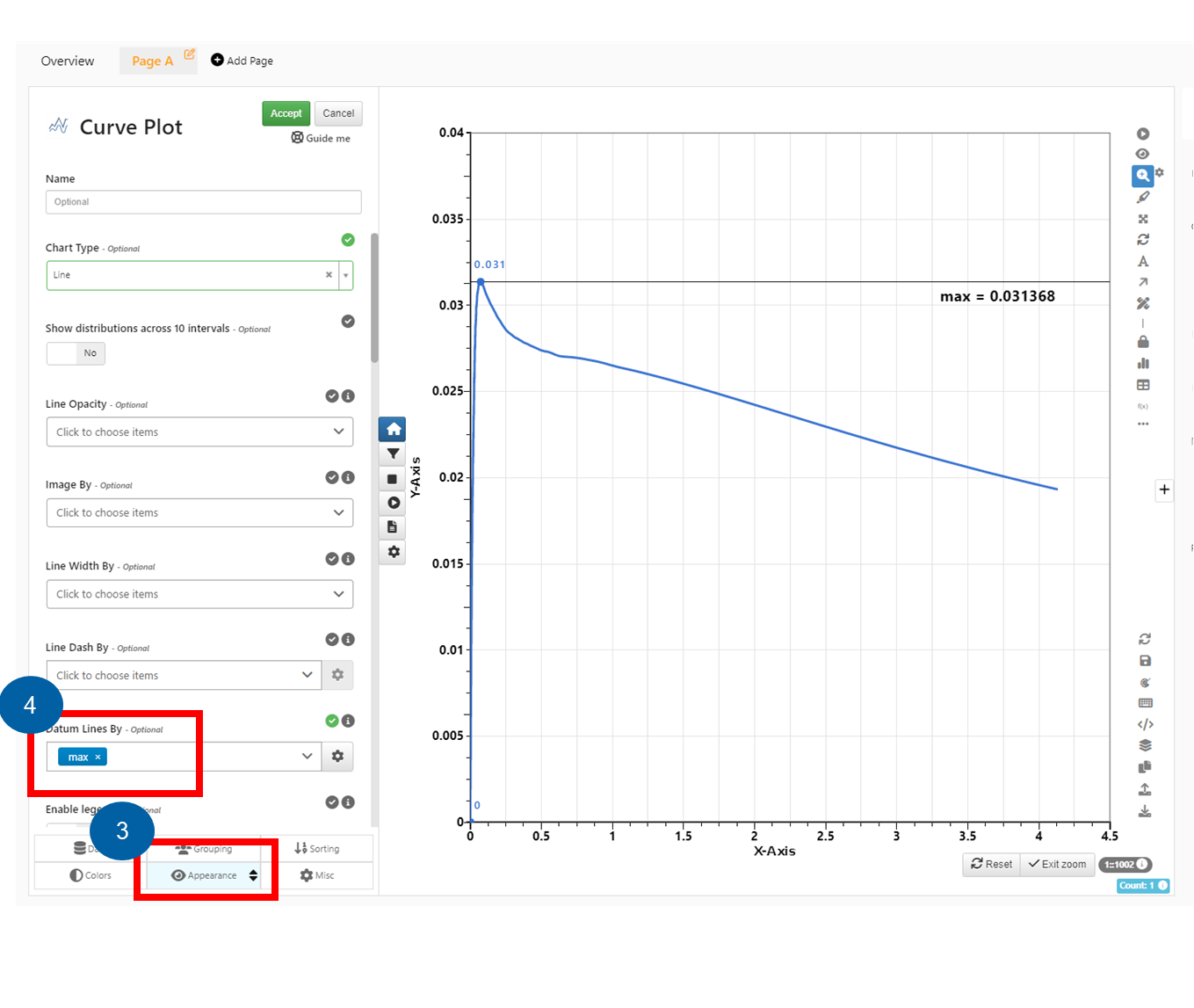Screen dimensions: 1194x1008
Task: Open the code brackets icon
Action: (x=1145, y=724)
